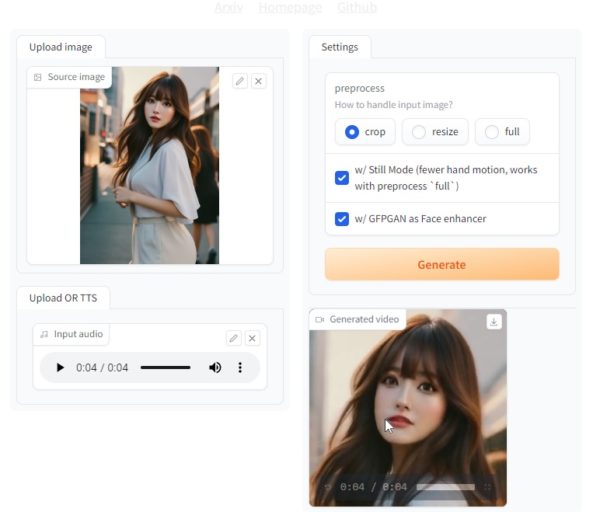600x512 pixels.
Task: Click the input audio seek slider
Action: (165, 368)
